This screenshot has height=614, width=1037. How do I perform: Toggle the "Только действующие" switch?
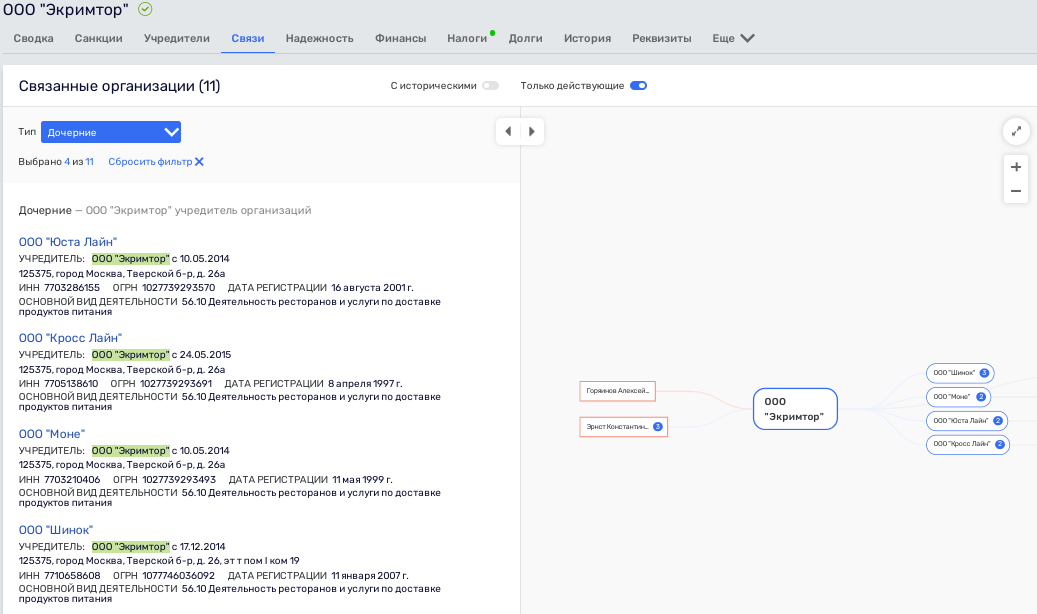click(x=638, y=85)
